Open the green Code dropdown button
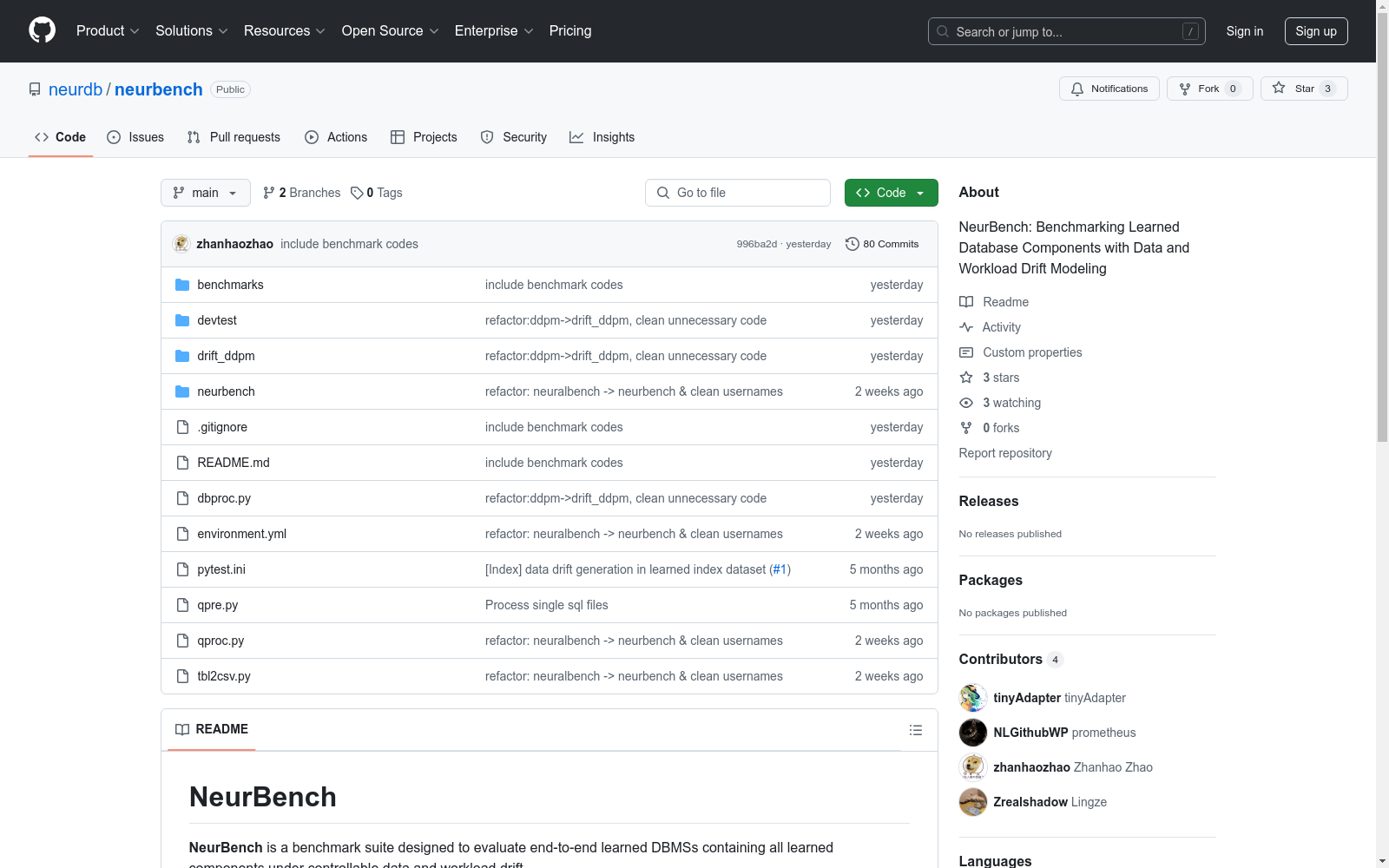1389x868 pixels. click(891, 193)
